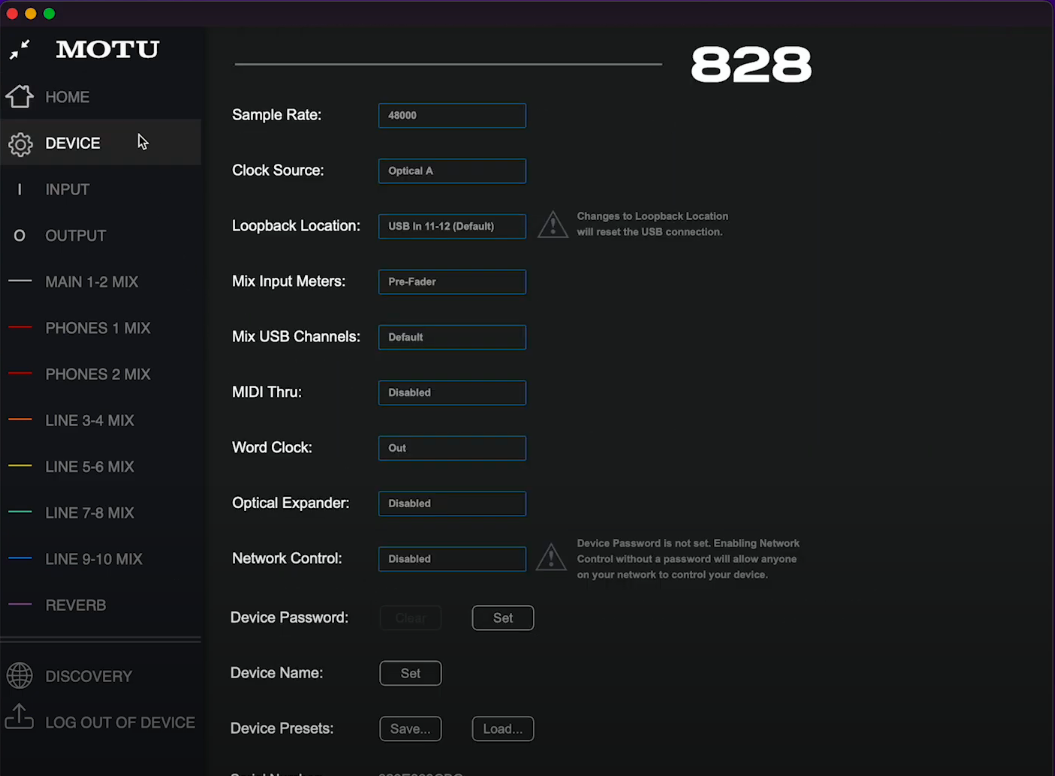Click the Device Presets Save... button
This screenshot has width=1055, height=776.
(410, 729)
